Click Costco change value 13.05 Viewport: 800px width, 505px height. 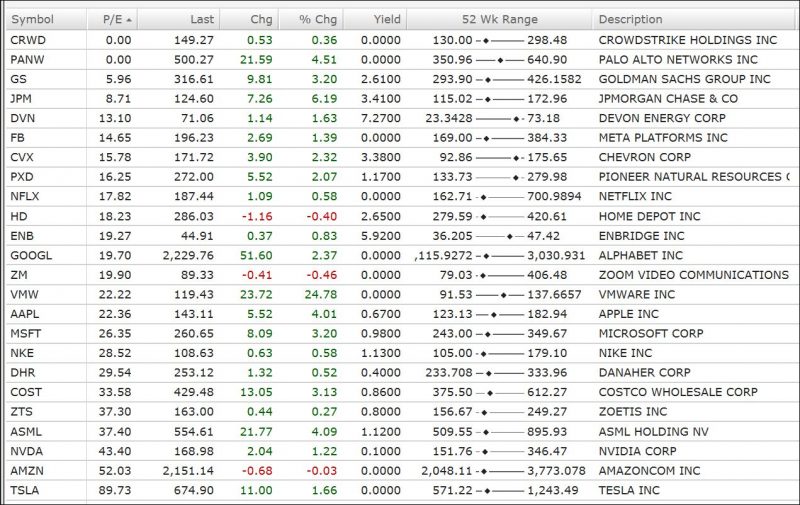pyautogui.click(x=256, y=392)
